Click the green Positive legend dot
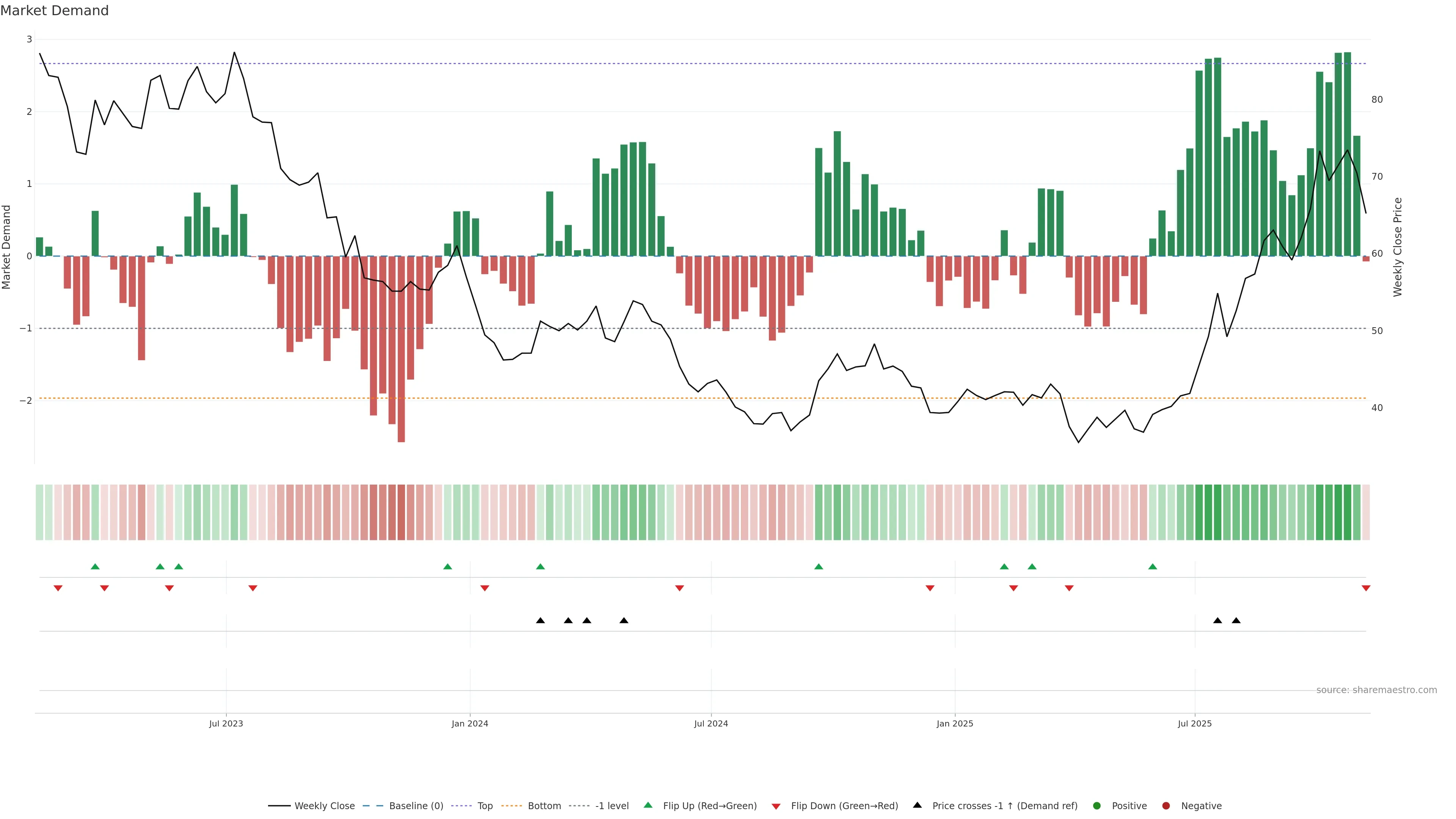Screen dimensions: 1456x819 click(x=1097, y=805)
